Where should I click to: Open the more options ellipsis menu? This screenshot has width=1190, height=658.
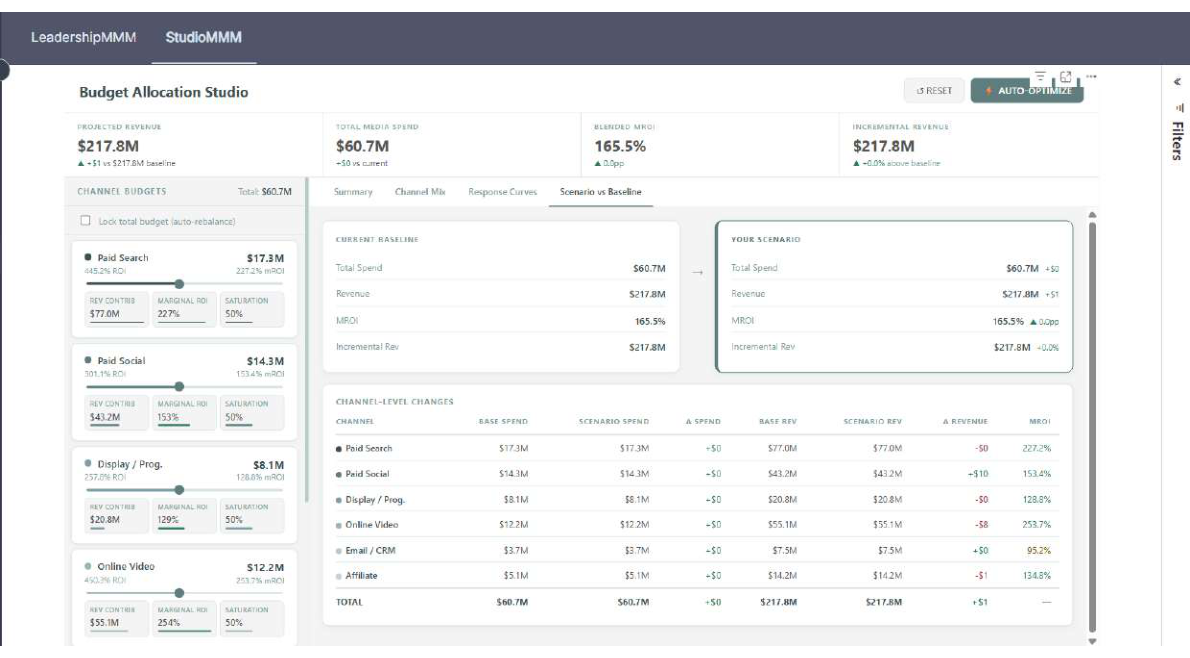tap(1091, 77)
